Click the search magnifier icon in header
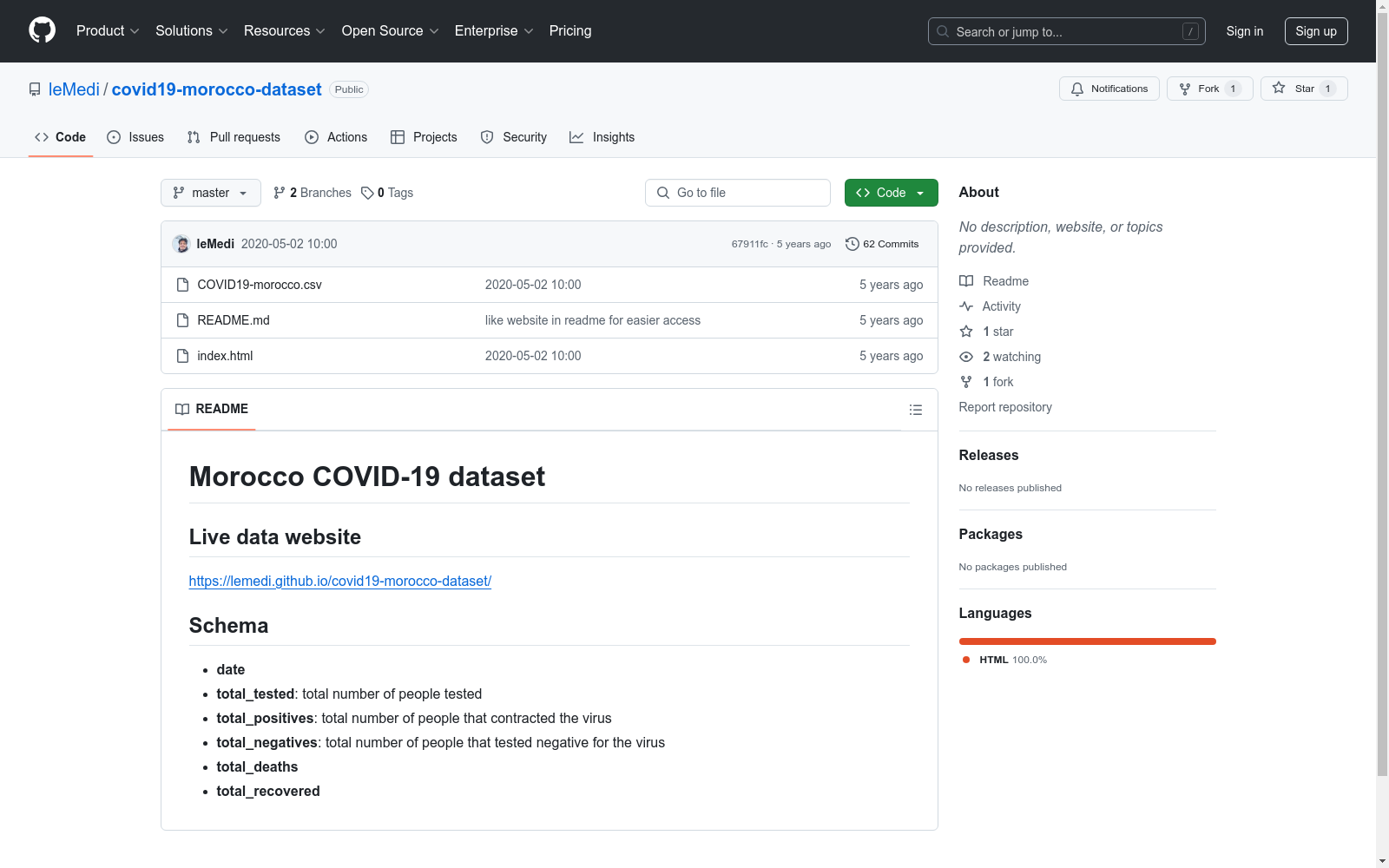Screen dimensions: 1389x868 click(943, 31)
